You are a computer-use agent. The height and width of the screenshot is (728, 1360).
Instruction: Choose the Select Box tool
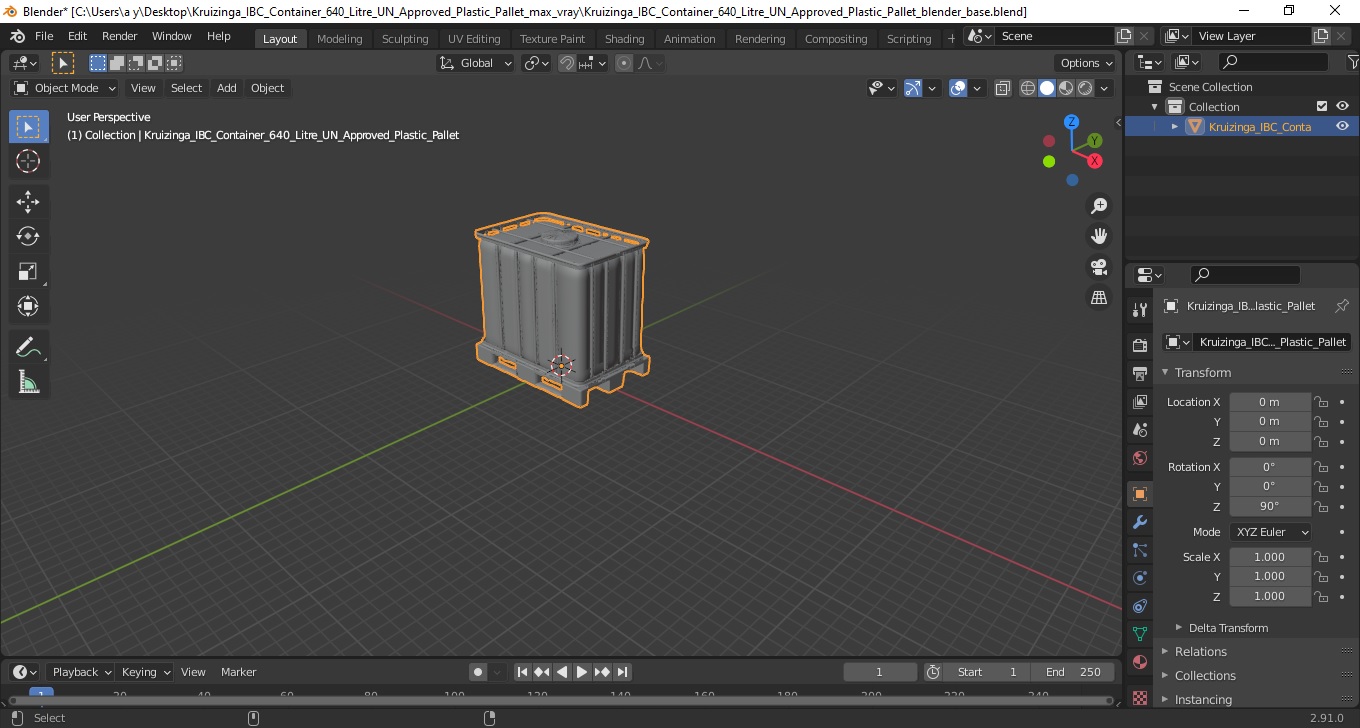[28, 127]
